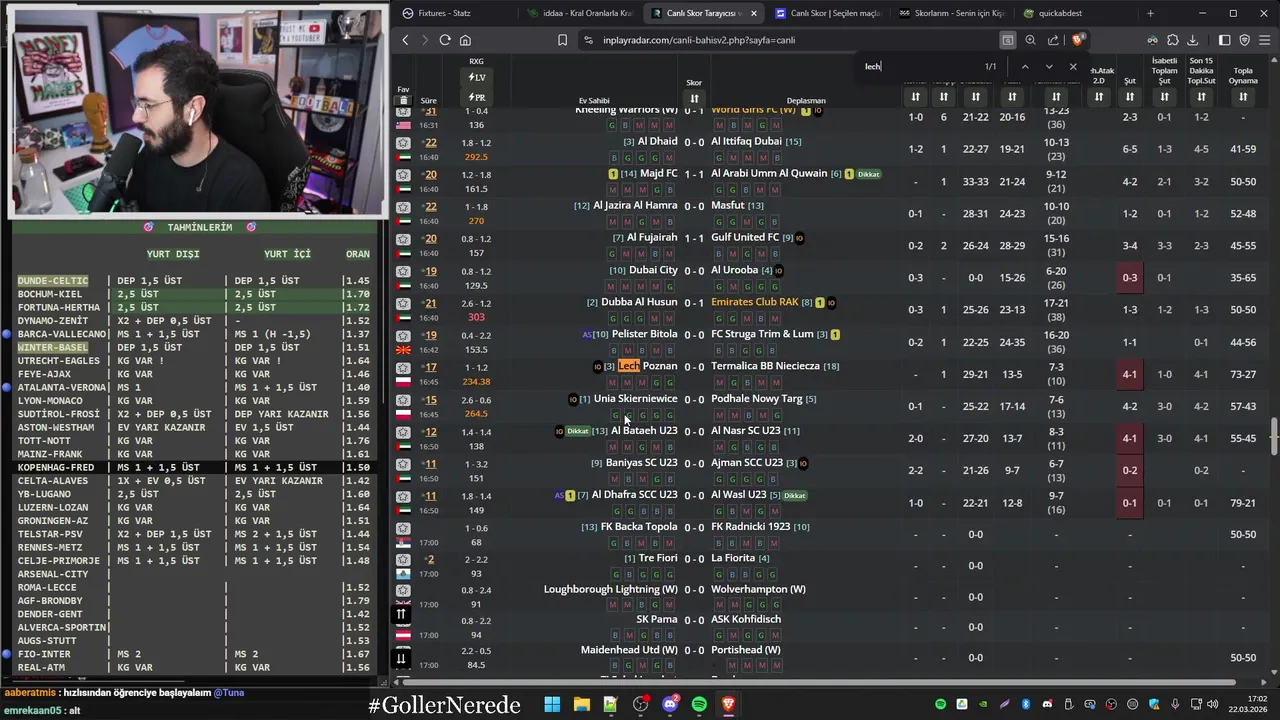
Task: Favorite the Dubai City match star
Action: coord(403,271)
